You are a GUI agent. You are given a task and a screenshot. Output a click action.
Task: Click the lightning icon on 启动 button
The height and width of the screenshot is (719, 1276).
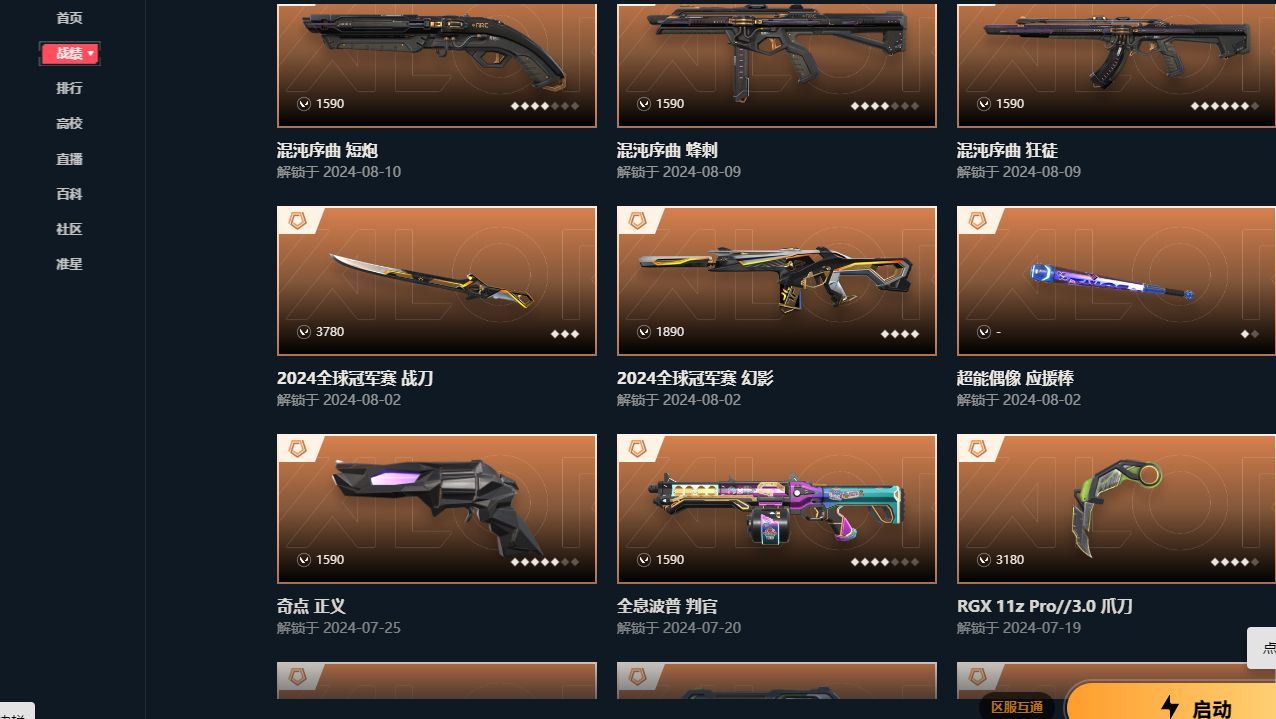[1170, 707]
